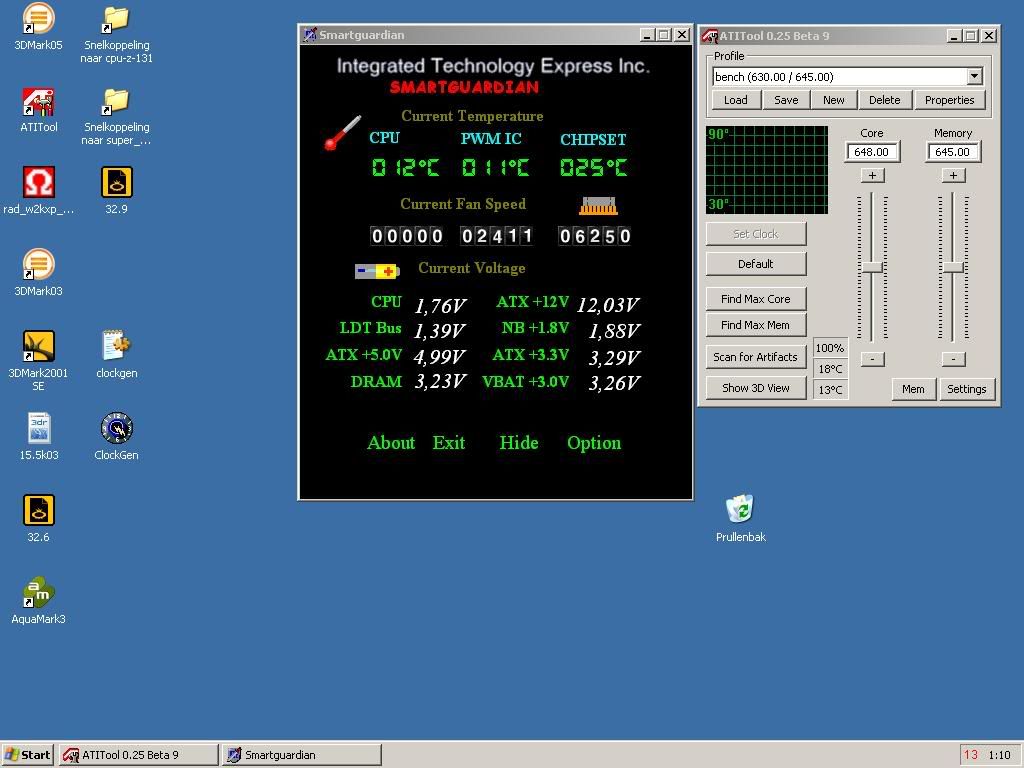Create a New profile in ATITool
The image size is (1024, 768).
click(x=833, y=100)
